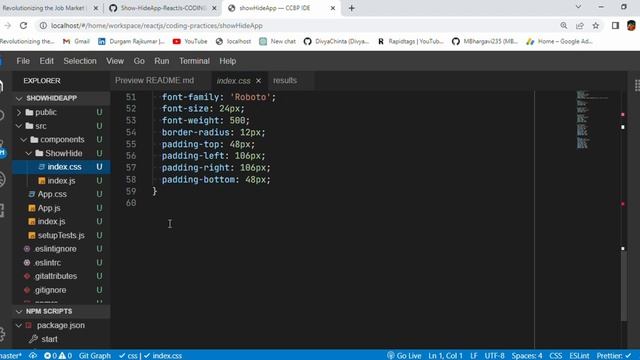The height and width of the screenshot is (360, 640).
Task: Open the Go menu
Action: tap(139, 61)
